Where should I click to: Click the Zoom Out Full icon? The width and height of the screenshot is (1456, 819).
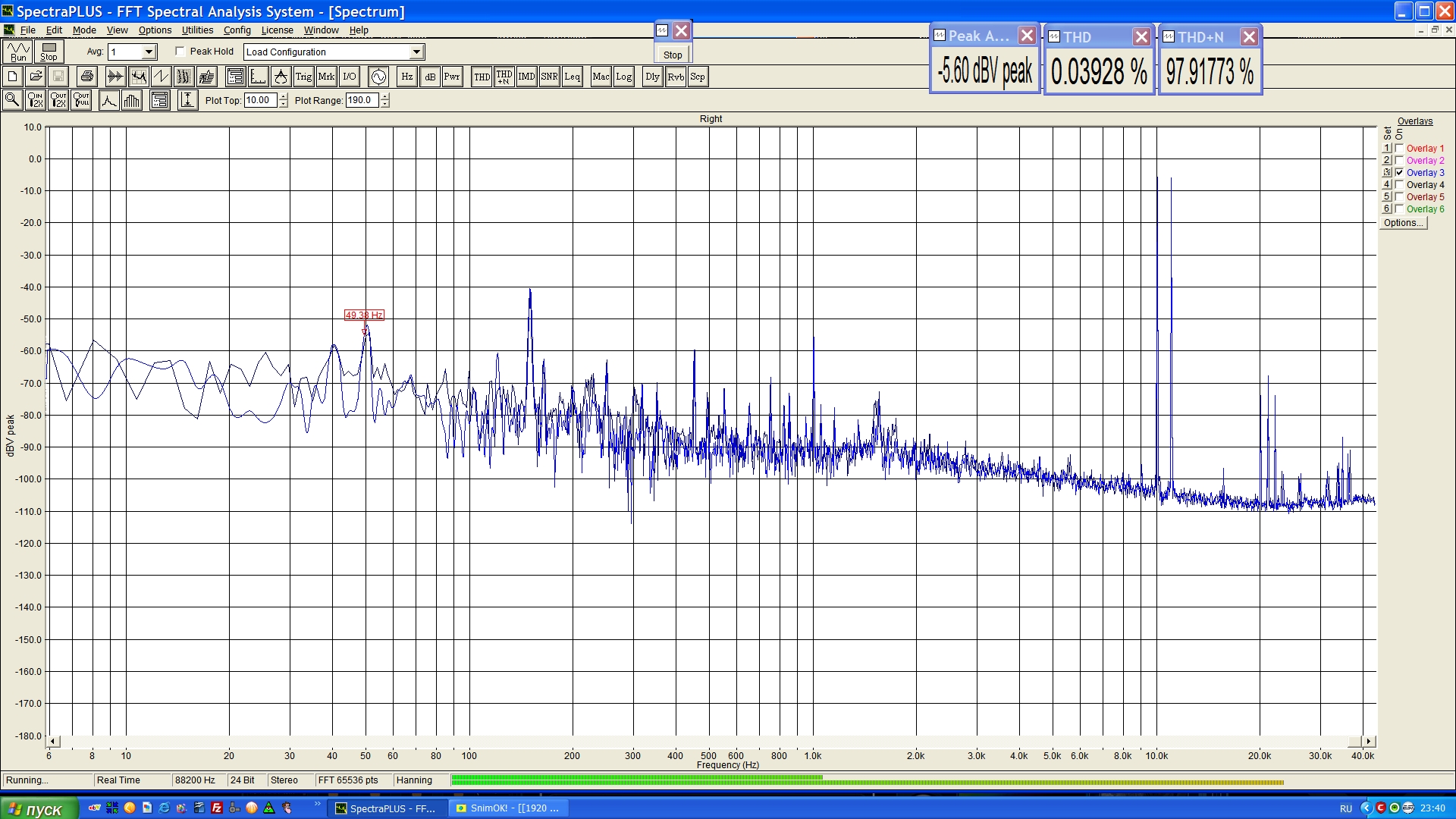coord(81,100)
